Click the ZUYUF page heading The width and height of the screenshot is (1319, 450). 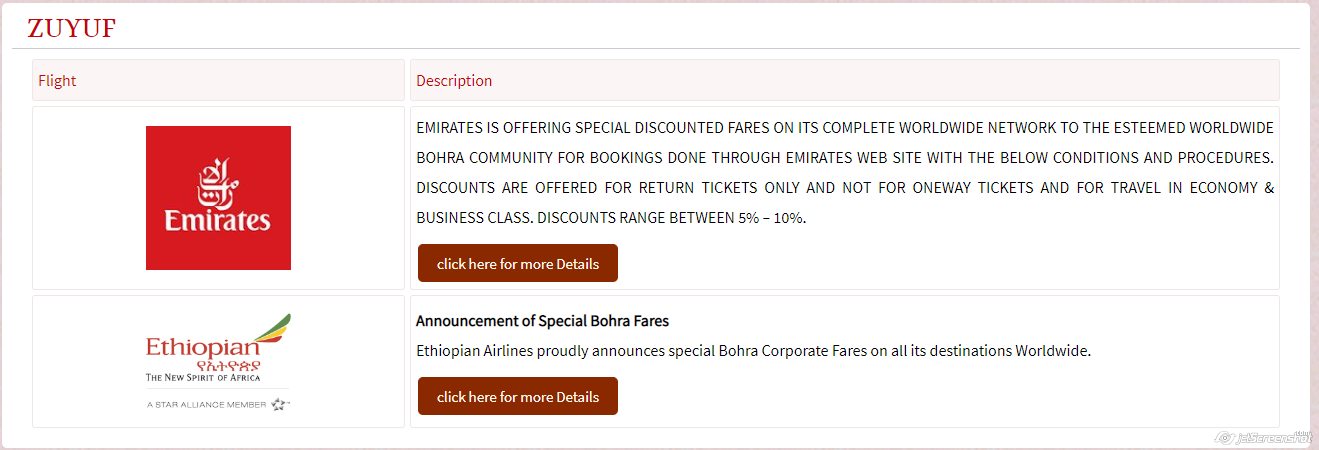click(72, 29)
